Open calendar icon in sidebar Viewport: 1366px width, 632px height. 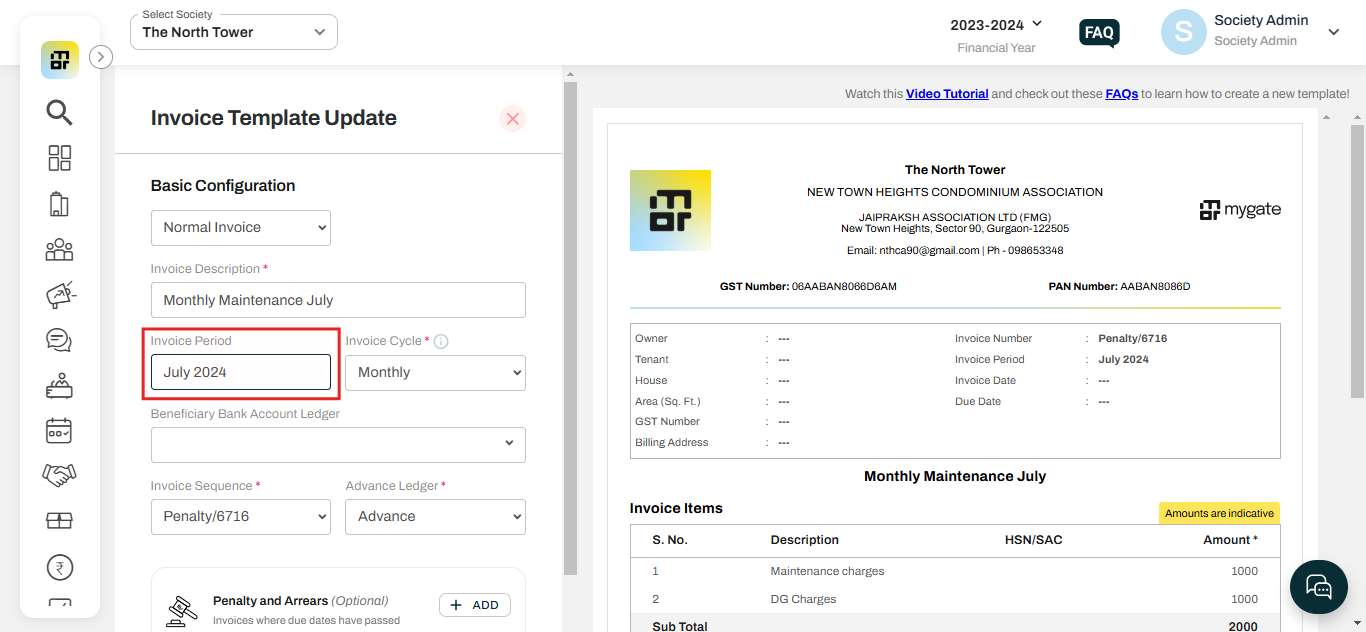(60, 430)
